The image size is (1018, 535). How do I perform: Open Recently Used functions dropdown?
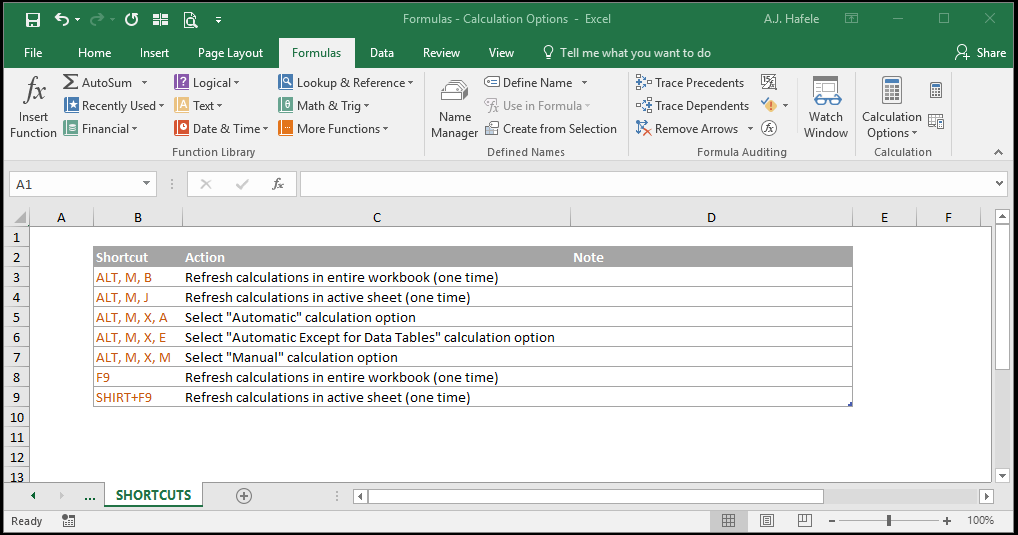[114, 105]
